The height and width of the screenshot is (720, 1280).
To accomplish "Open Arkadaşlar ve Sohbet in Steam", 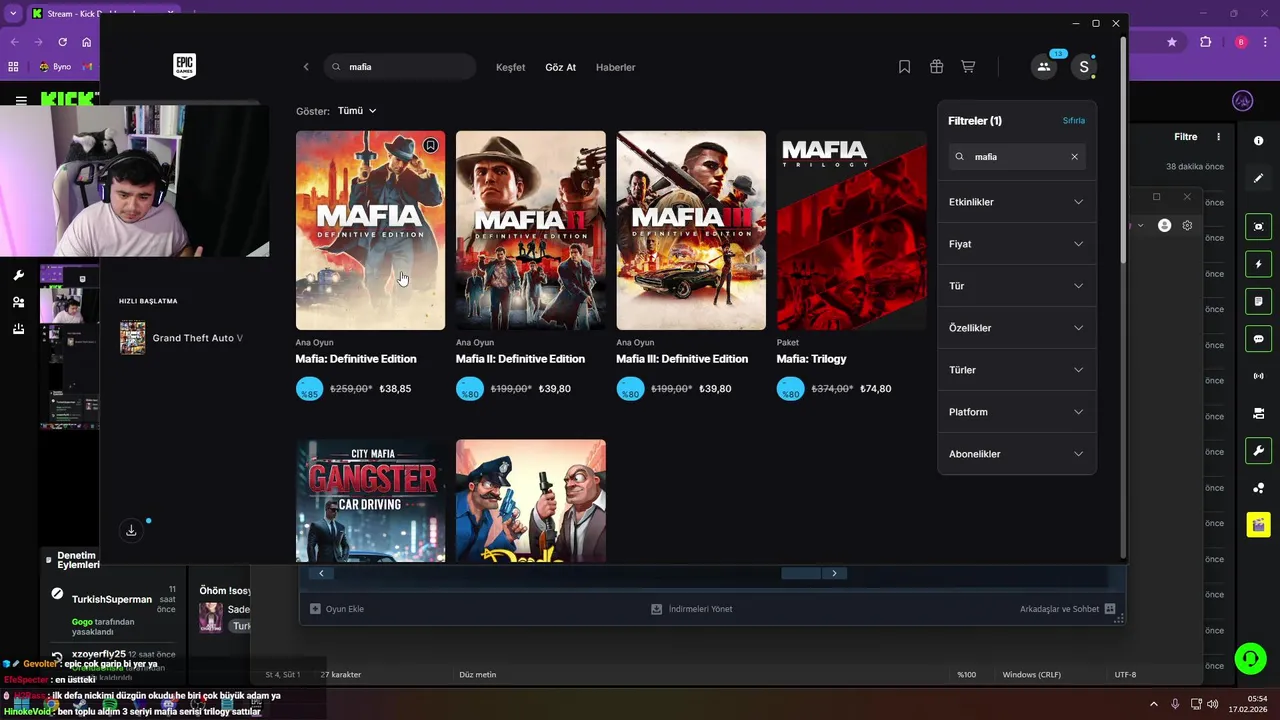I will (1067, 609).
